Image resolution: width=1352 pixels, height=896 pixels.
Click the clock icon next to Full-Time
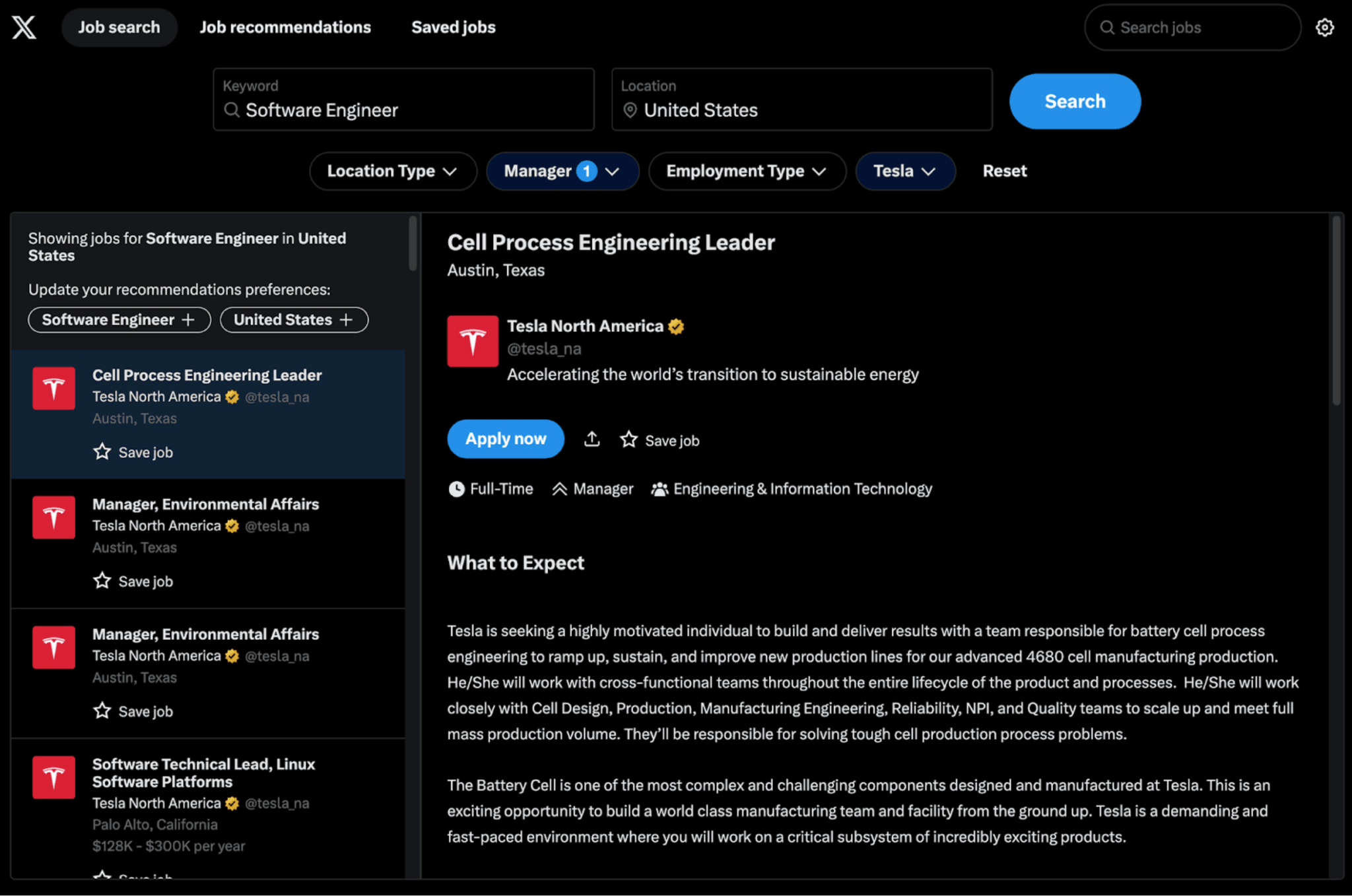click(457, 488)
